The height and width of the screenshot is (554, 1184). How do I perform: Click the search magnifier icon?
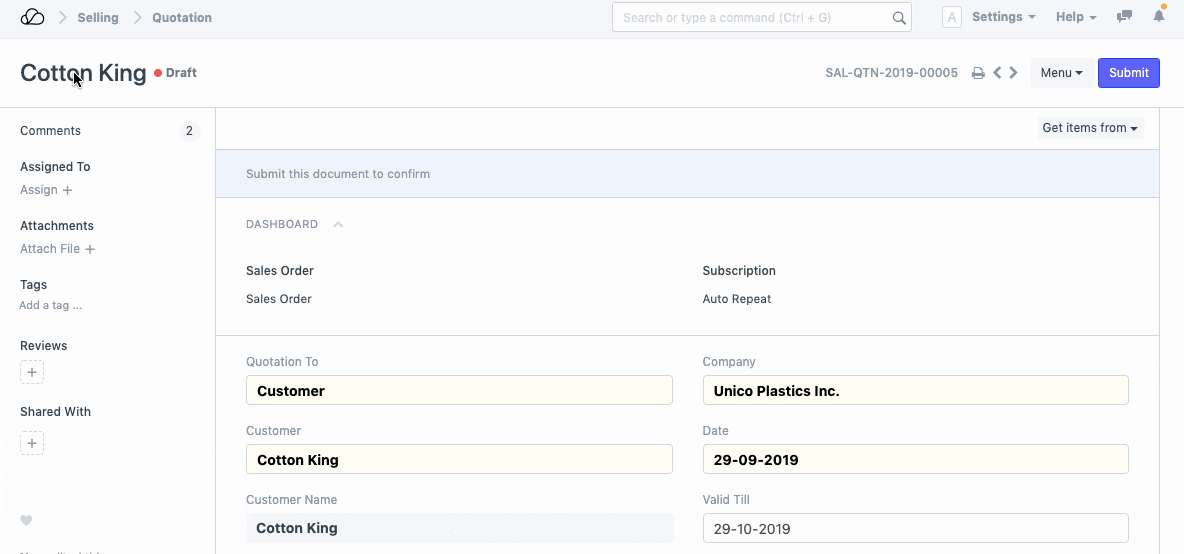(x=899, y=18)
